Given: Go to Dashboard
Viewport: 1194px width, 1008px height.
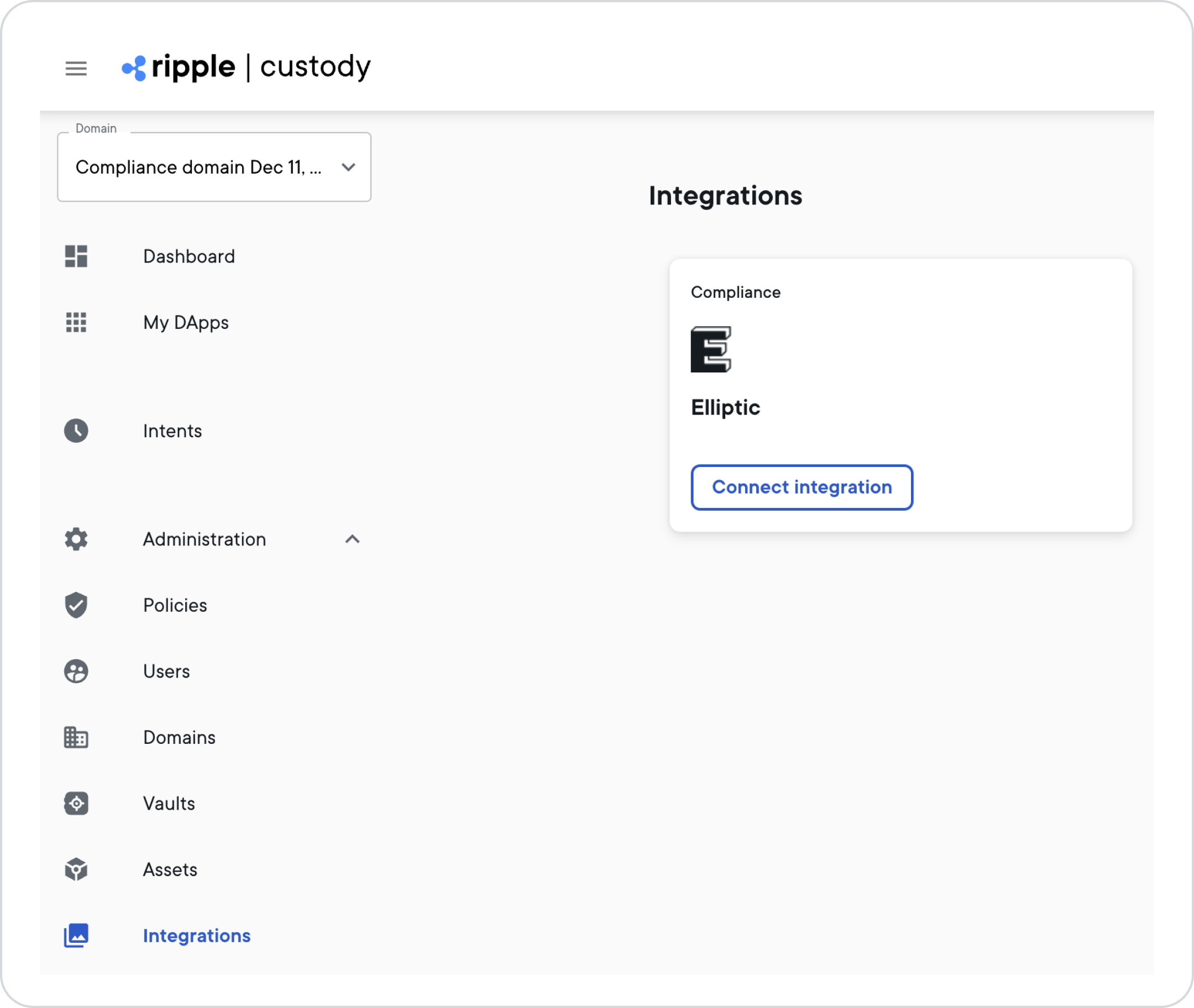Looking at the screenshot, I should 189,256.
